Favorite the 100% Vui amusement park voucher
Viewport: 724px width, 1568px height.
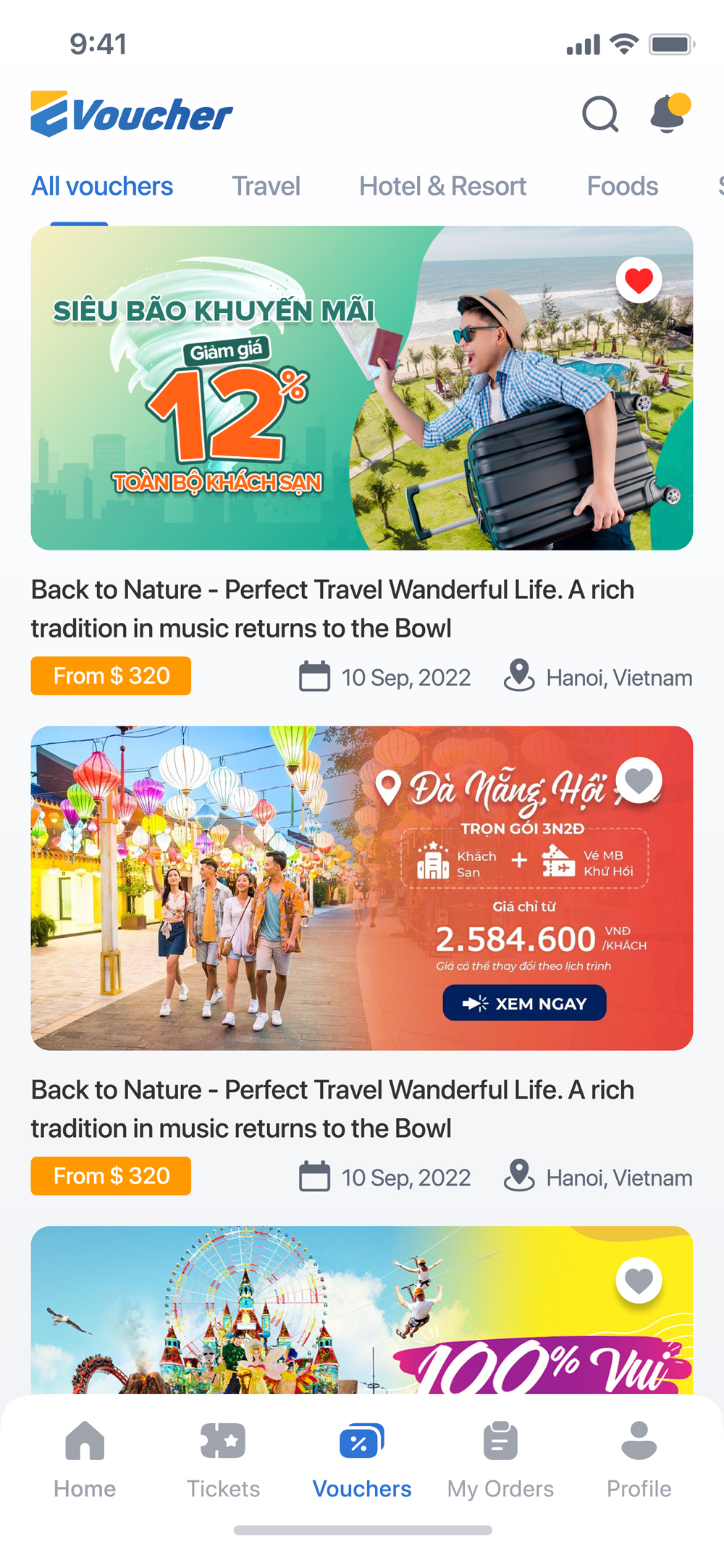(x=639, y=1280)
